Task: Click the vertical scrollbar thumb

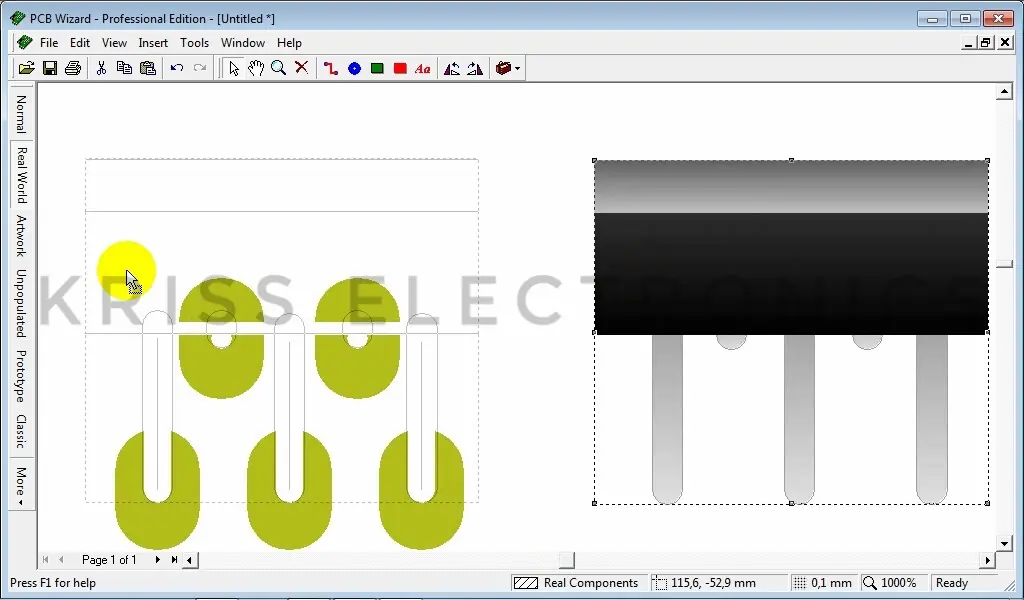Action: [x=1004, y=264]
